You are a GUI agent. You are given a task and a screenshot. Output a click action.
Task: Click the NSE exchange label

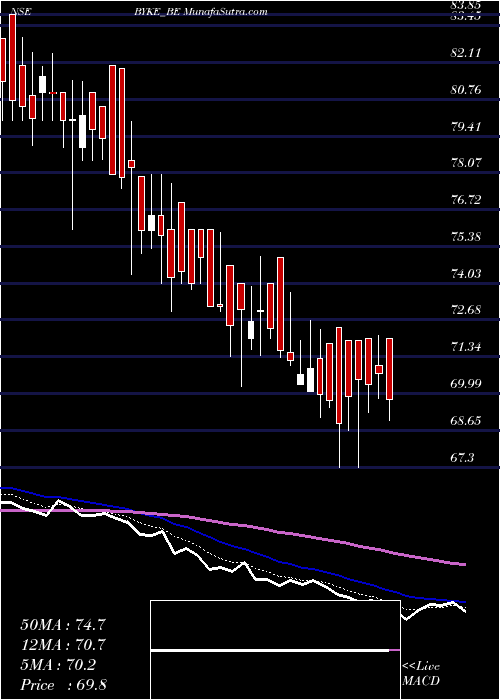click(x=19, y=12)
